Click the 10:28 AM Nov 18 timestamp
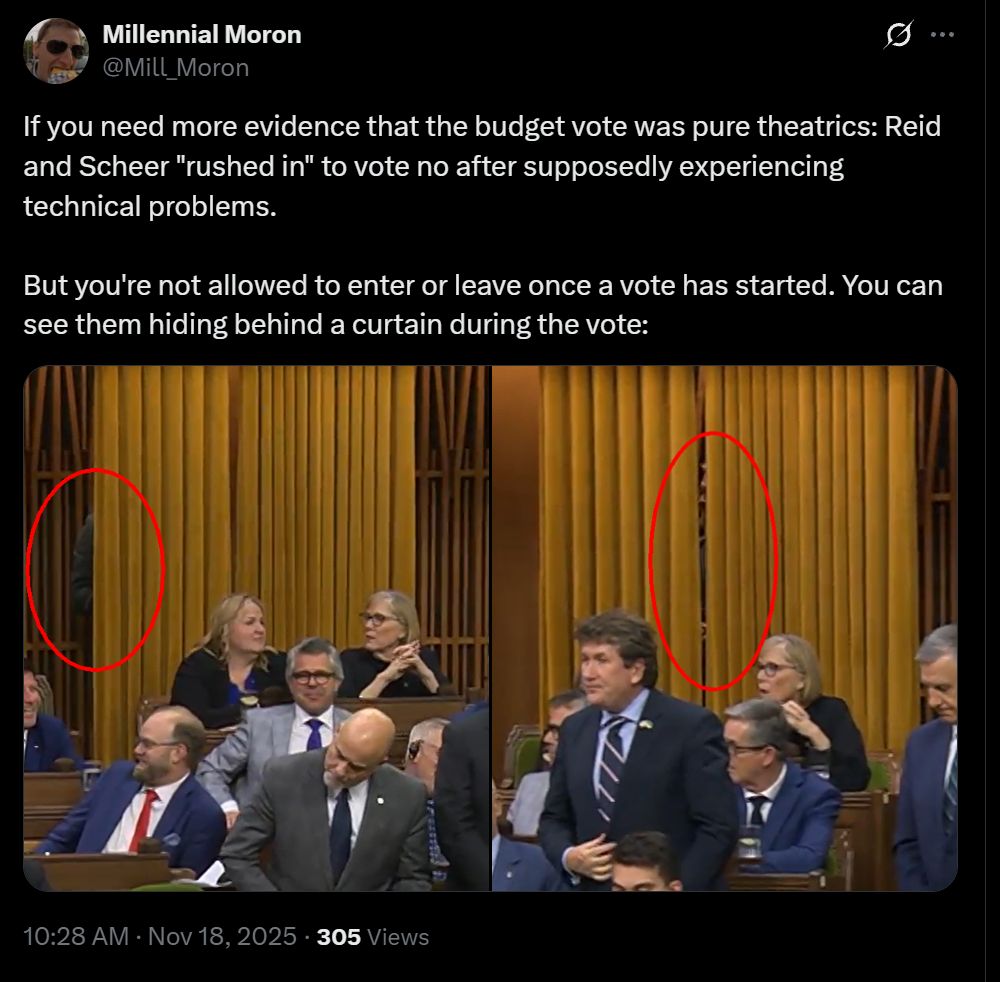Image resolution: width=1000 pixels, height=982 pixels. 159,937
